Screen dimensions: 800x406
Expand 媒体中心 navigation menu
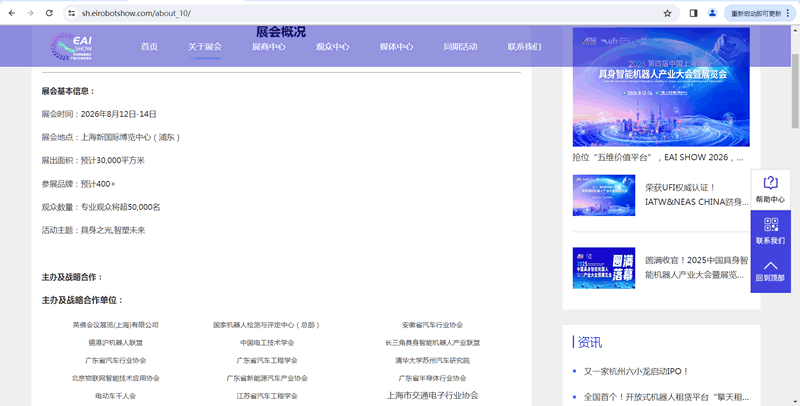click(396, 47)
